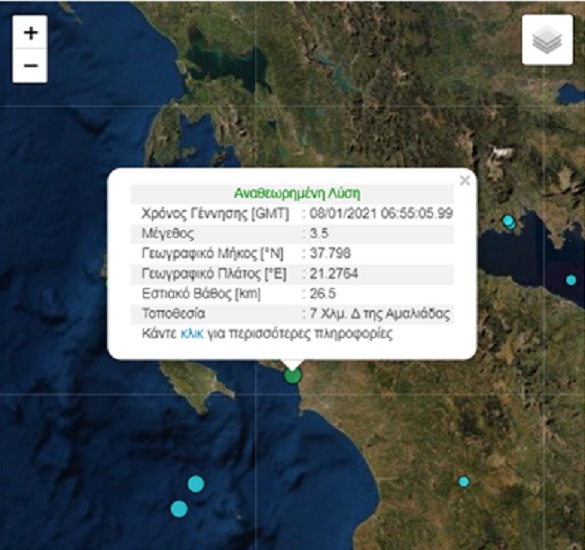Click the longitude value 21.2764
The image size is (585, 550).
point(334,274)
